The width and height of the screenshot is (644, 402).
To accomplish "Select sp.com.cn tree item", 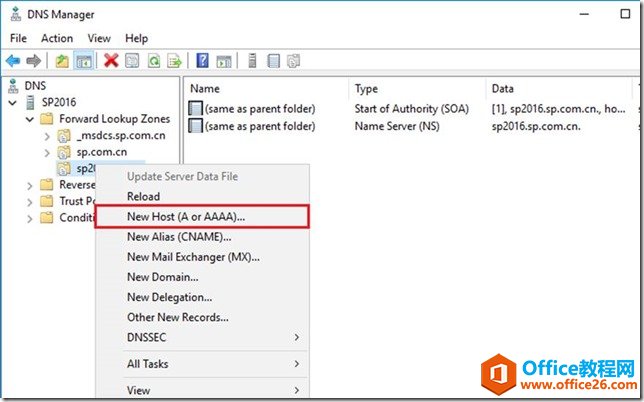I will coord(101,152).
